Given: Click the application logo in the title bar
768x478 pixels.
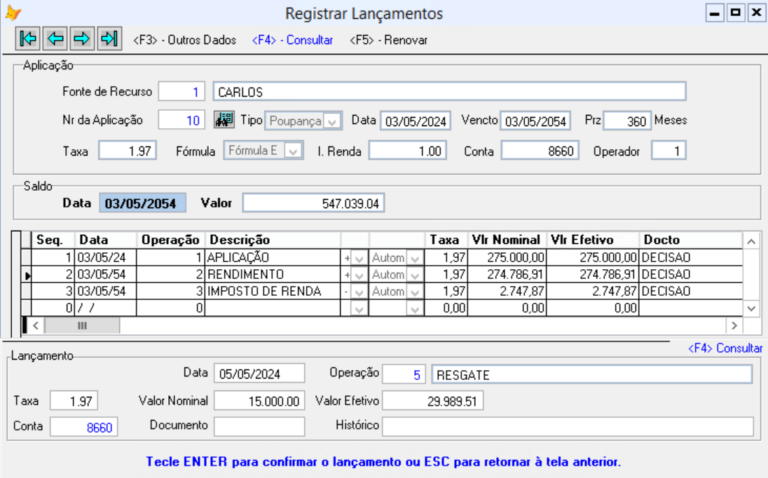Looking at the screenshot, I should (x=13, y=13).
